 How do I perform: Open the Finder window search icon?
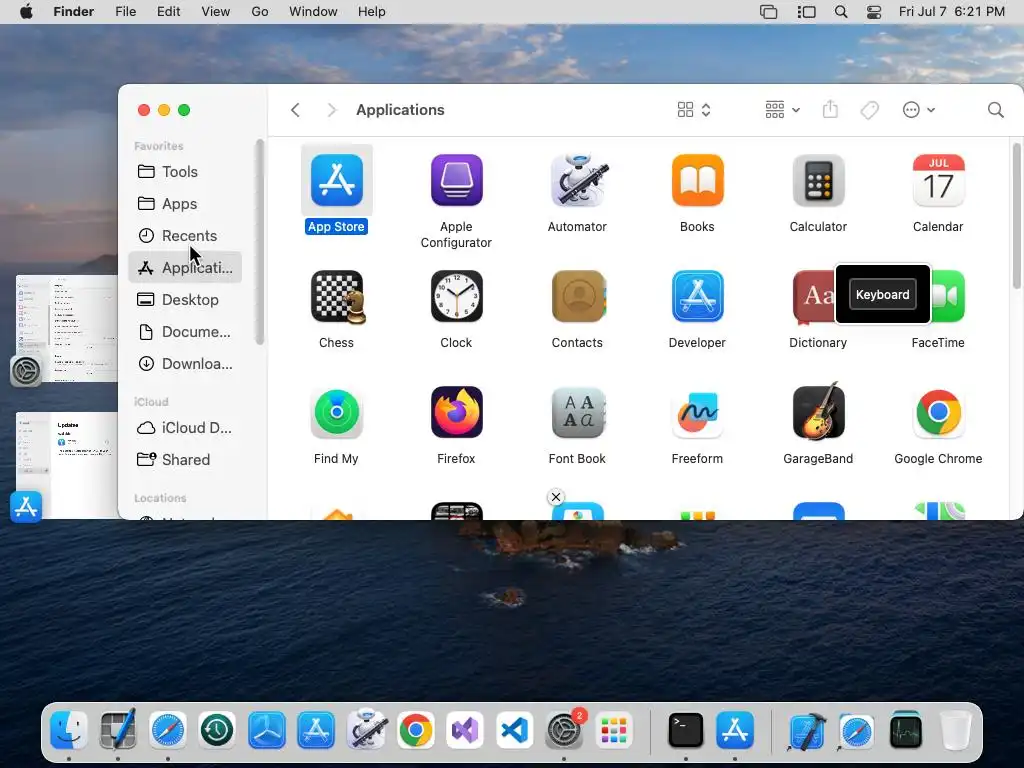point(995,110)
